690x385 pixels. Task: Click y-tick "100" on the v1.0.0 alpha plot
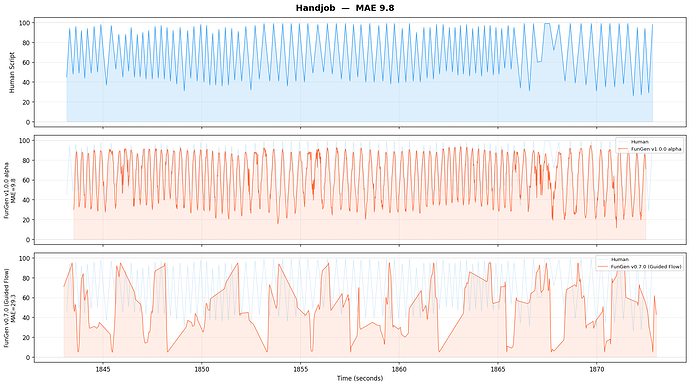25,140
